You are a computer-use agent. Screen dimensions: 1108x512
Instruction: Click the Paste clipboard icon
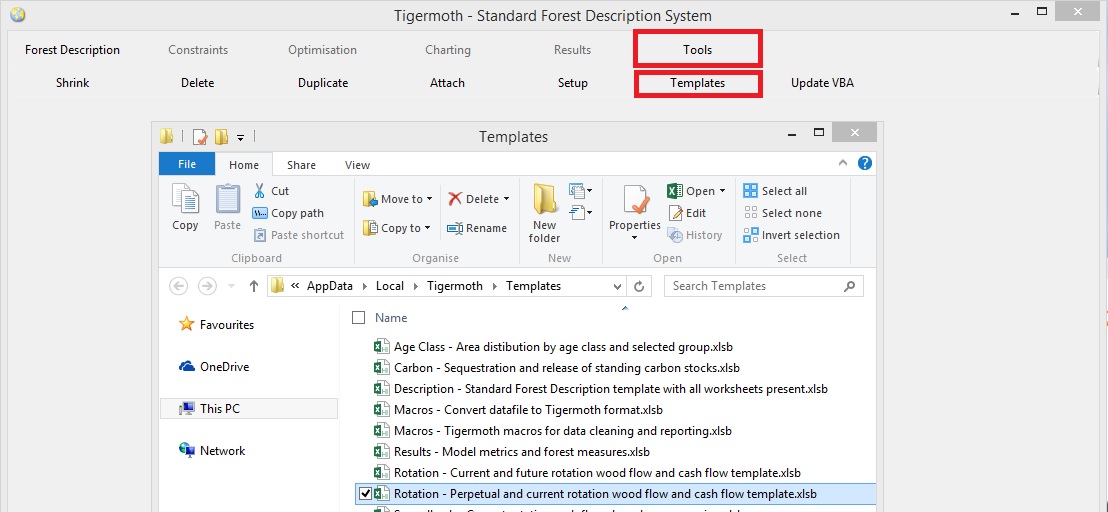coord(228,199)
